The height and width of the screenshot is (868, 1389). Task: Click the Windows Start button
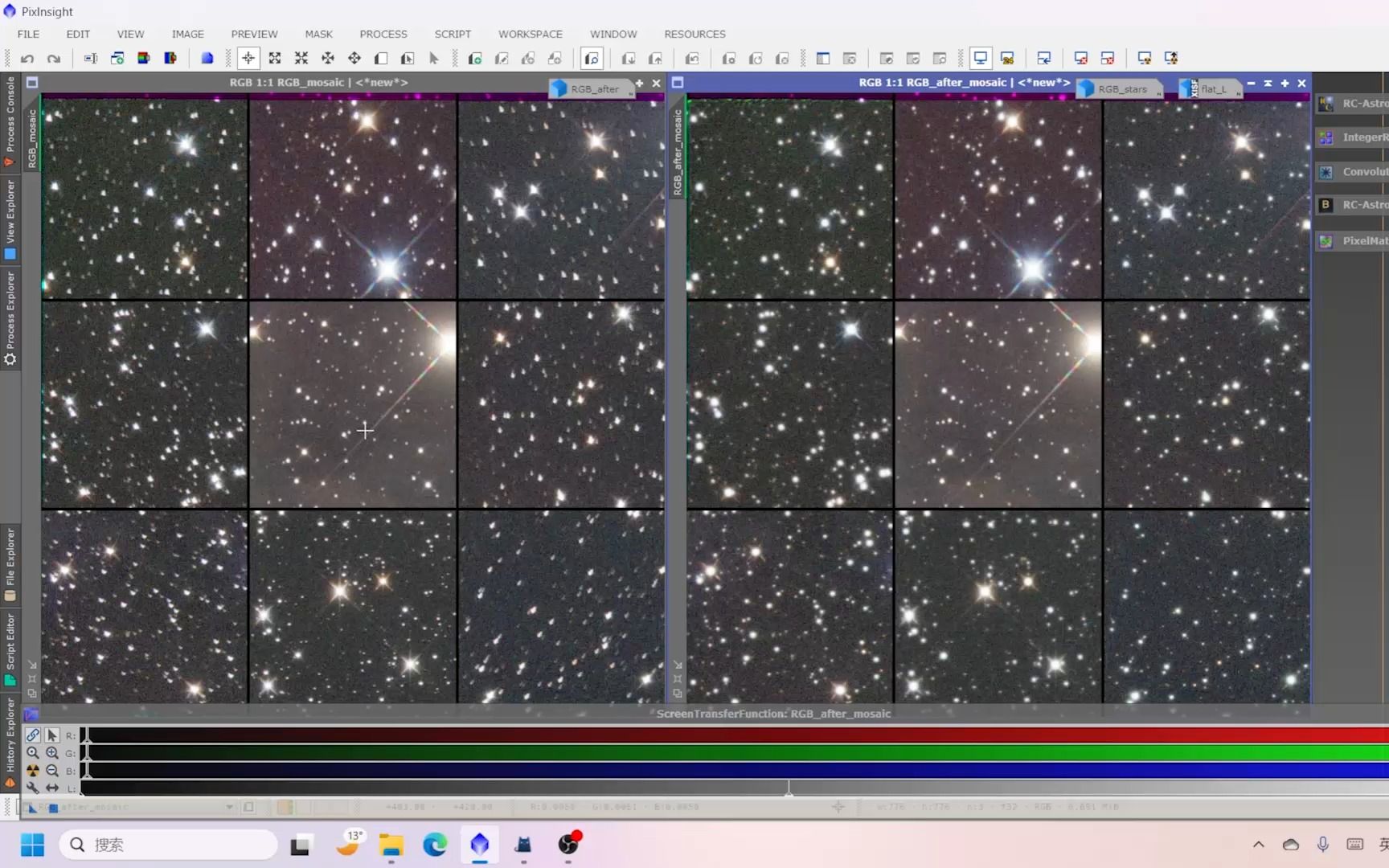[32, 845]
